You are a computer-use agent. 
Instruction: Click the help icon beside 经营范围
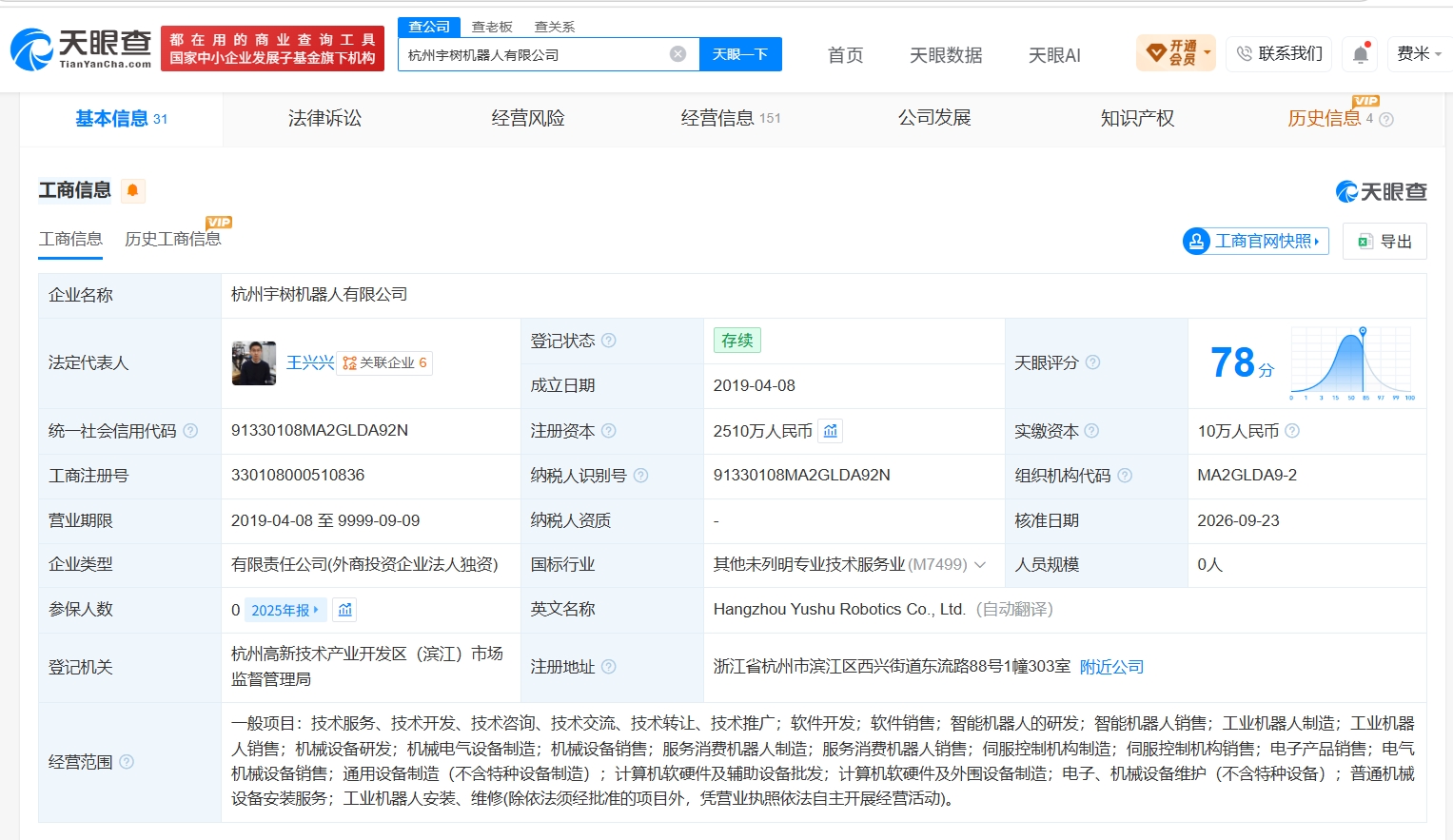(127, 762)
